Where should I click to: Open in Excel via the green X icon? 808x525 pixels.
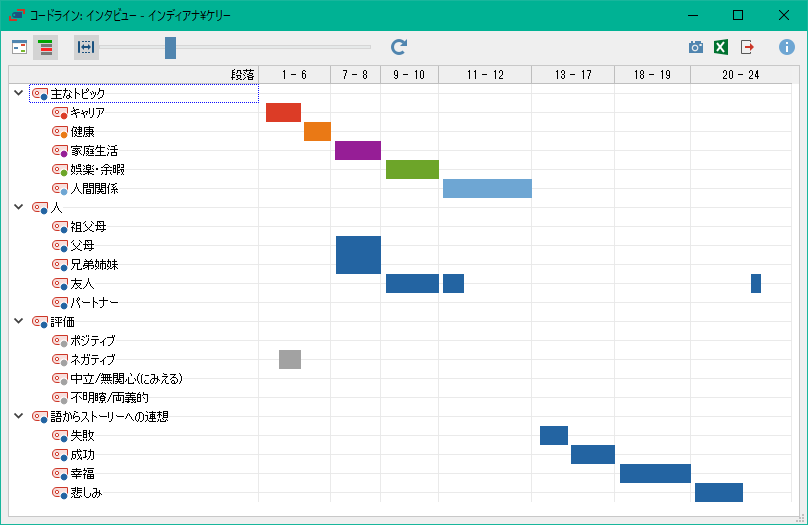tap(721, 47)
